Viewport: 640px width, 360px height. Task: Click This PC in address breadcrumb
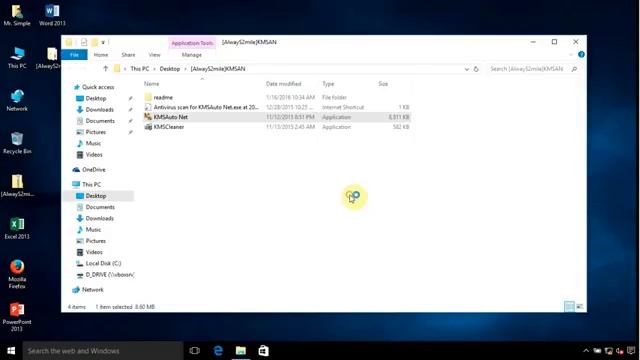pos(140,69)
